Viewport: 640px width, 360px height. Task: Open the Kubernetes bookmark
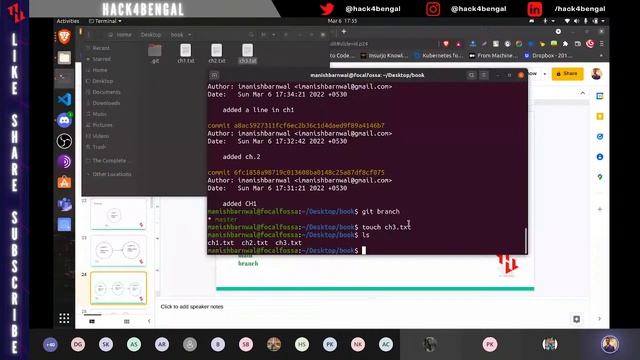point(439,56)
